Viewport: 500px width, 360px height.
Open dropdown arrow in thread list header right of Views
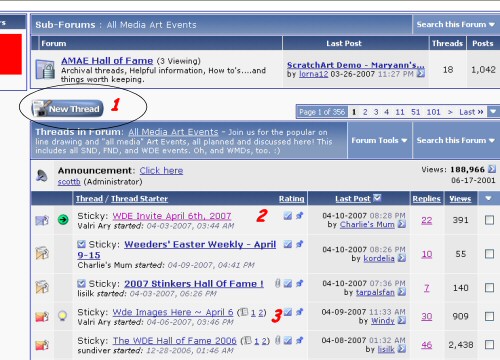pos(488,199)
